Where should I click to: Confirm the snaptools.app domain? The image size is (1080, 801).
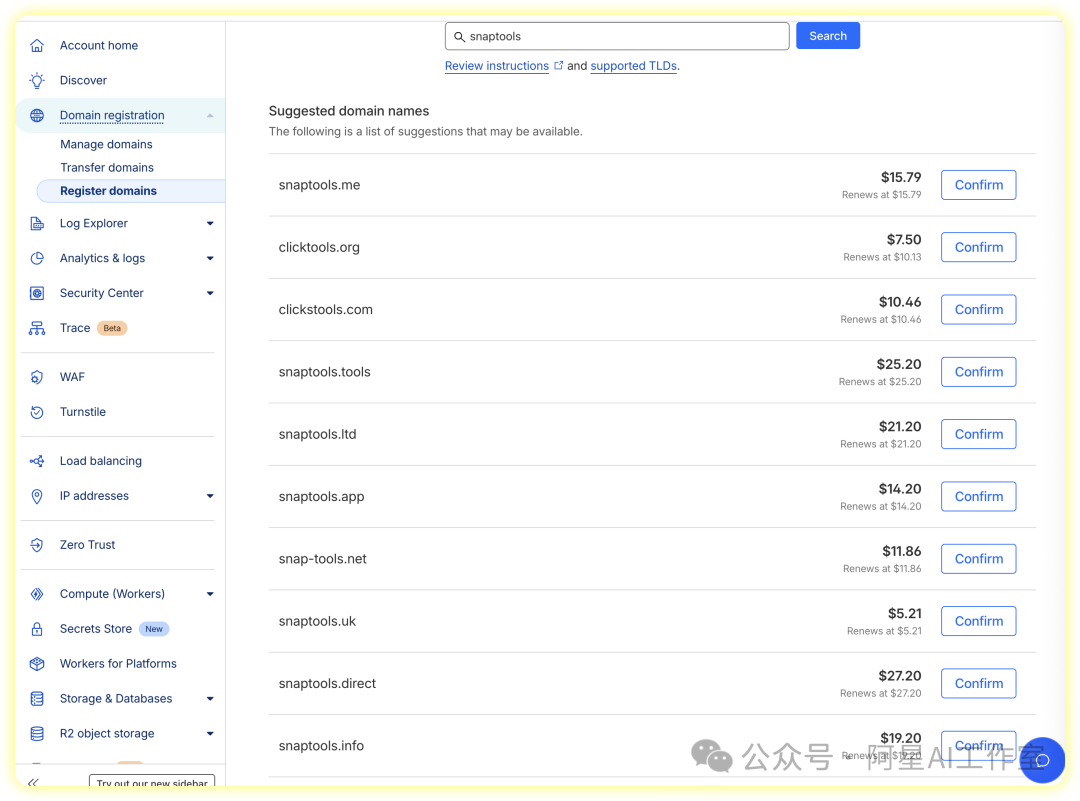coord(978,497)
